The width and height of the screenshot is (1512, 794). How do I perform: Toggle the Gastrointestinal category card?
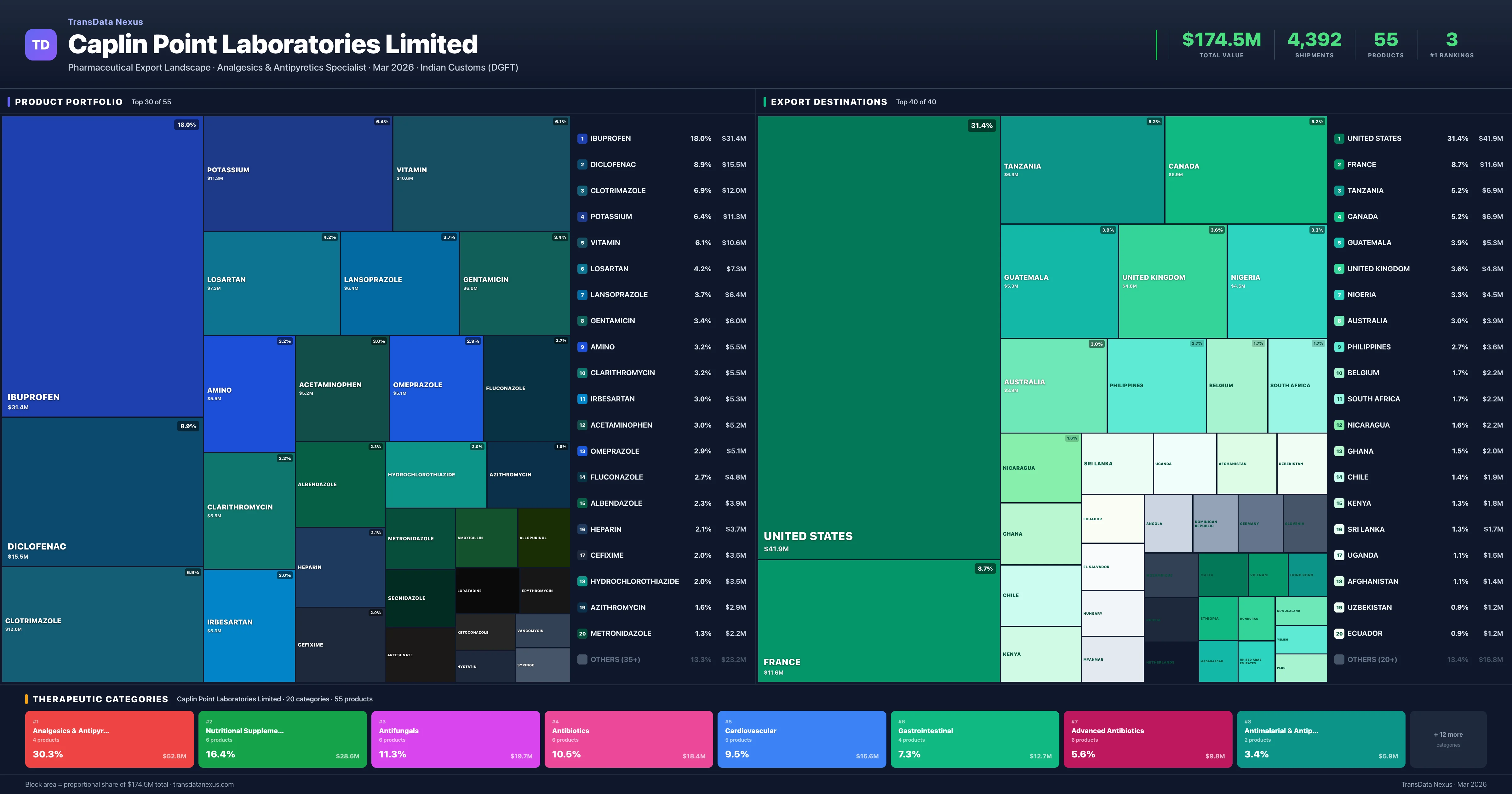[975, 739]
